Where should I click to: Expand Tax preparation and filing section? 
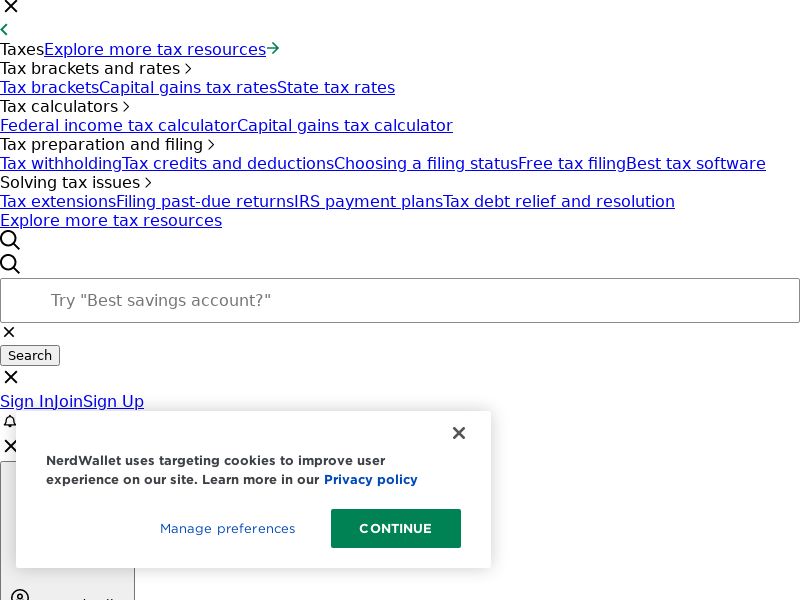(x=107, y=144)
